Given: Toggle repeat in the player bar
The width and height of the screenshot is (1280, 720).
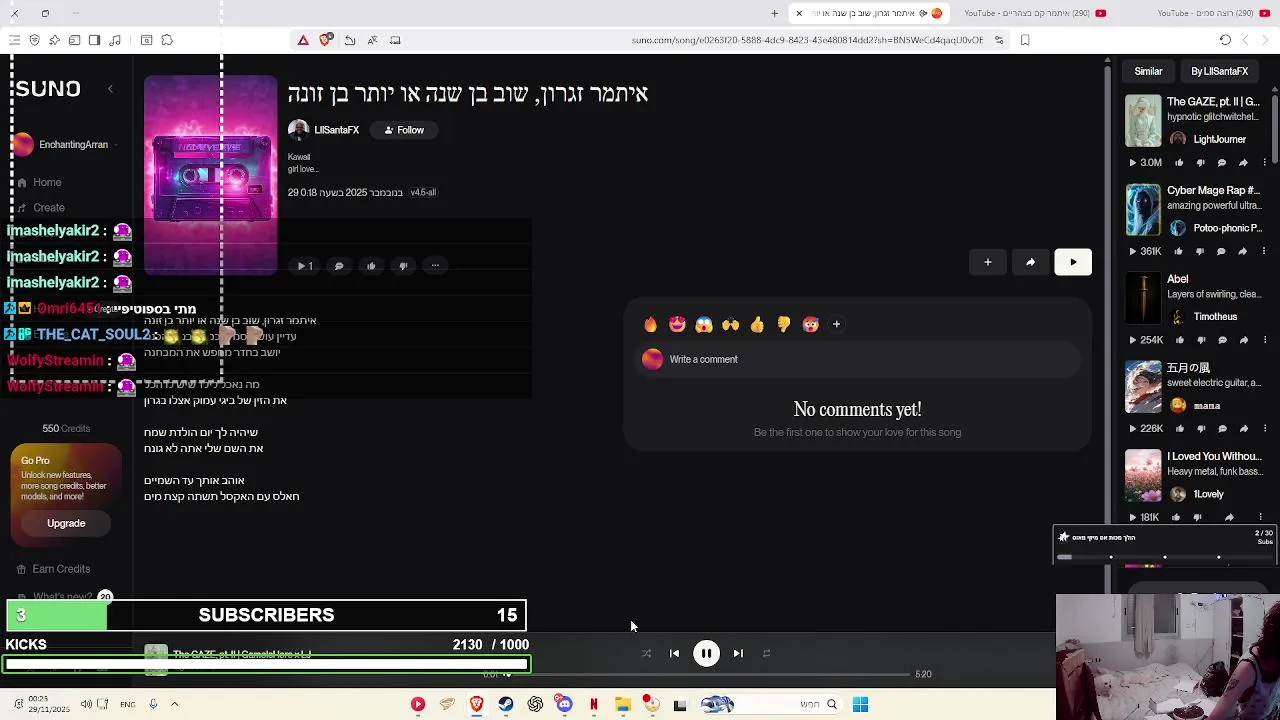Looking at the screenshot, I should pyautogui.click(x=766, y=653).
